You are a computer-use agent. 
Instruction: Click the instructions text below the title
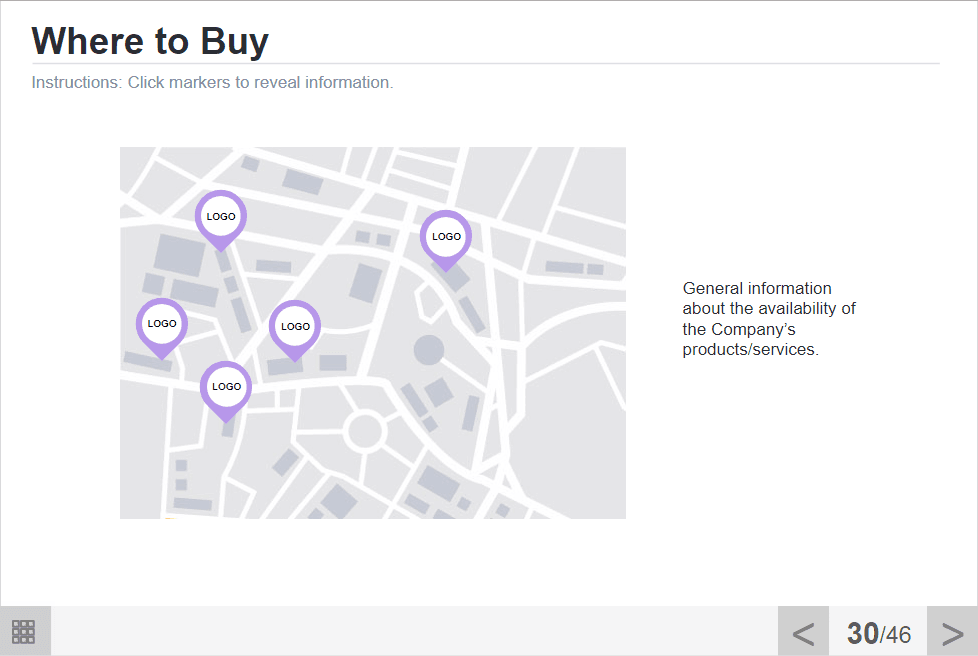pyautogui.click(x=212, y=82)
